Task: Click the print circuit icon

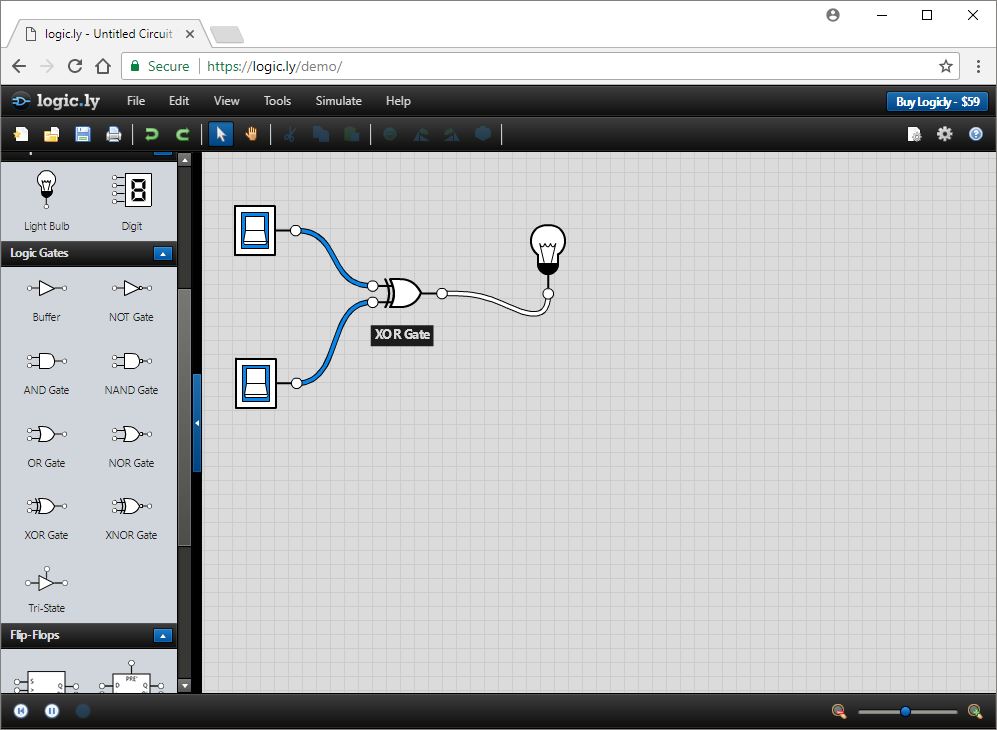Action: pyautogui.click(x=114, y=134)
